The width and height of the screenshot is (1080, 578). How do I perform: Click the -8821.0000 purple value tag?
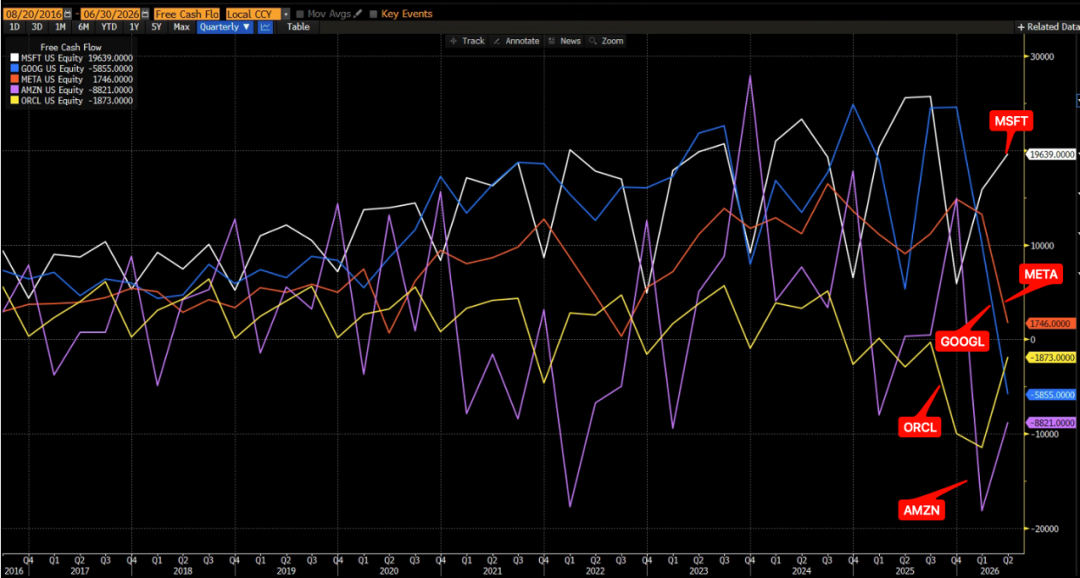(1051, 422)
